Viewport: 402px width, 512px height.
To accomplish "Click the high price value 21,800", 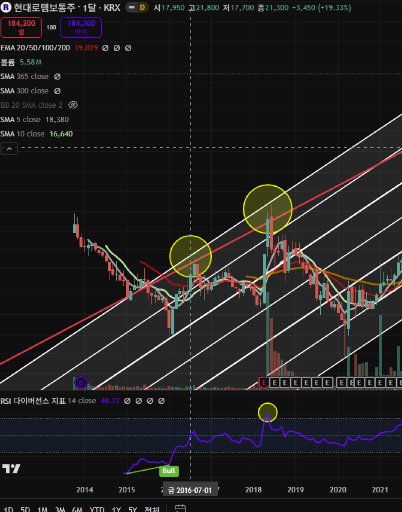I will pos(207,7).
